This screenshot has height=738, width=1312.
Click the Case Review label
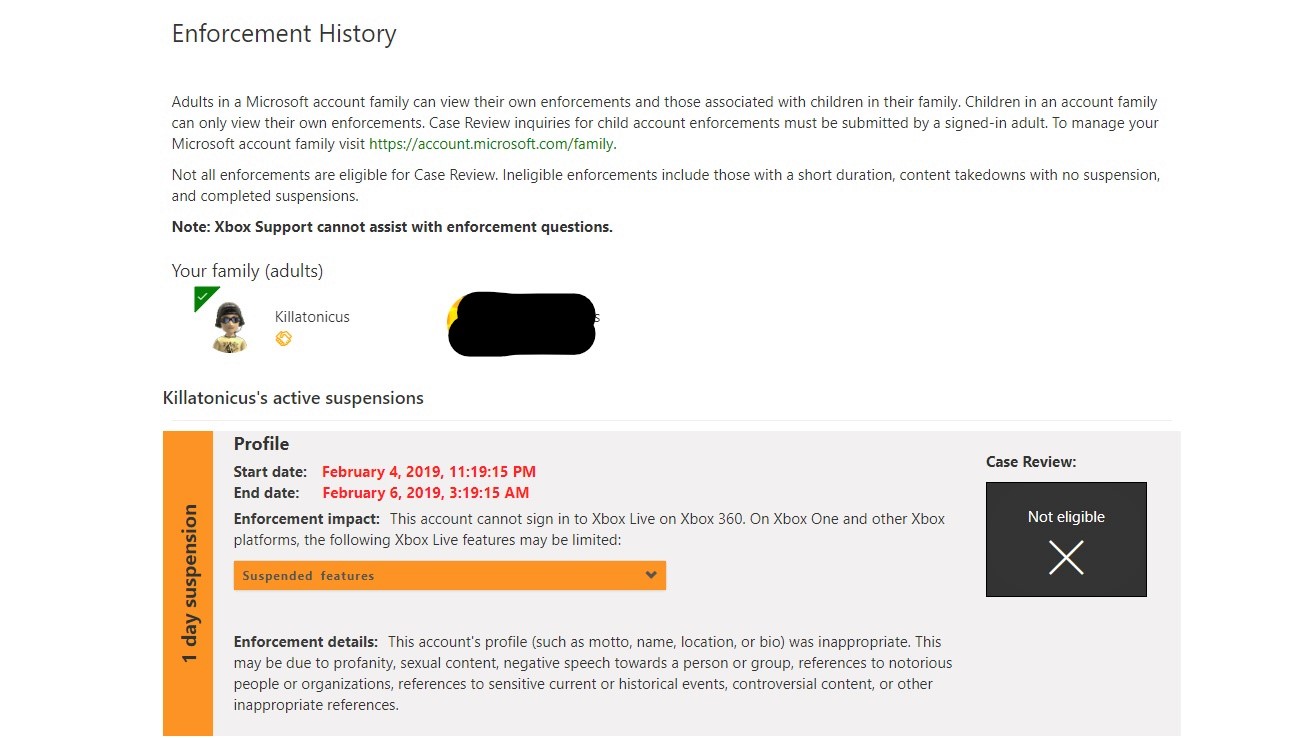tap(1031, 462)
